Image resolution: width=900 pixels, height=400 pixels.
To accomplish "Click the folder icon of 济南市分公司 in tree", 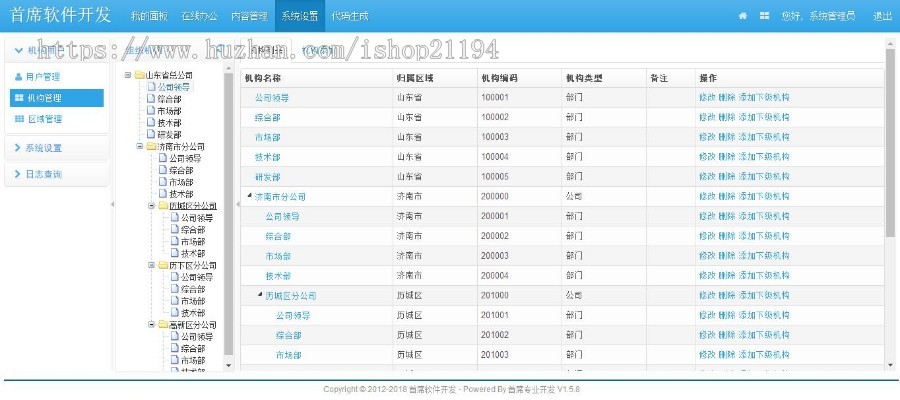I will (151, 146).
